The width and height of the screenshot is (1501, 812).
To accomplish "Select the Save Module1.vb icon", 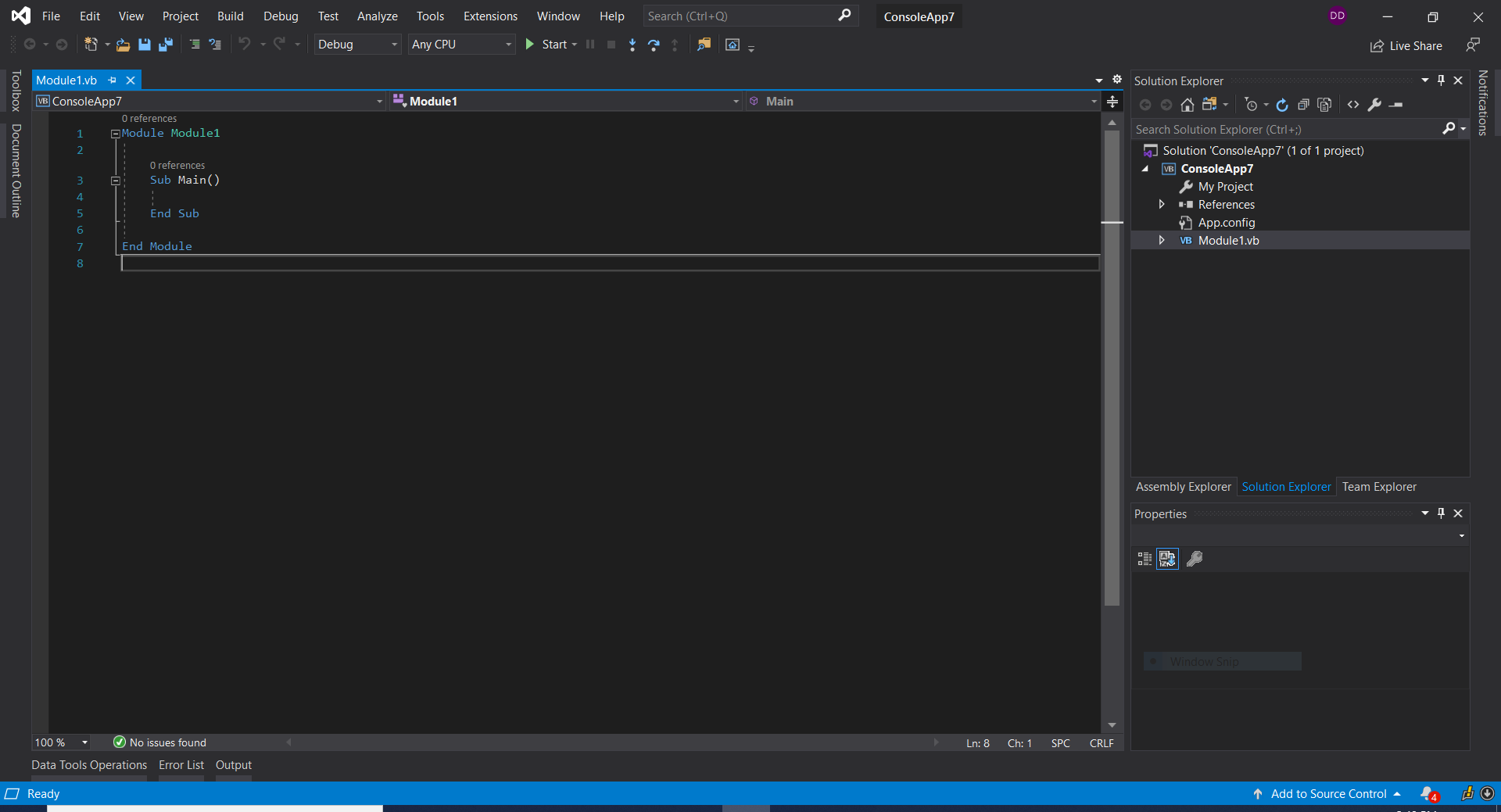I will point(144,45).
